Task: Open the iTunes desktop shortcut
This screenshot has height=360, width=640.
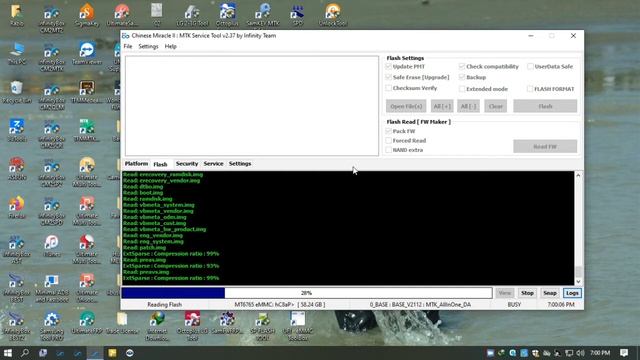Action: tap(51, 246)
